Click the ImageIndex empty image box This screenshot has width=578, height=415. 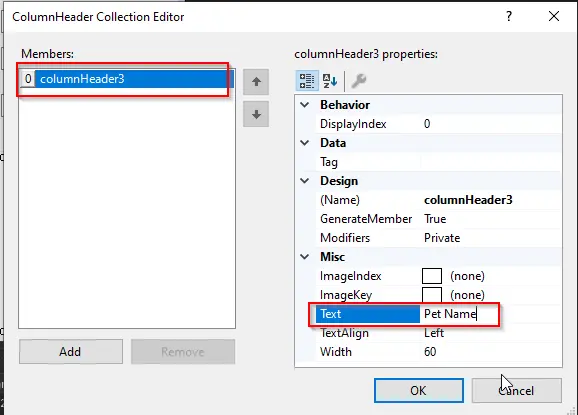click(432, 276)
